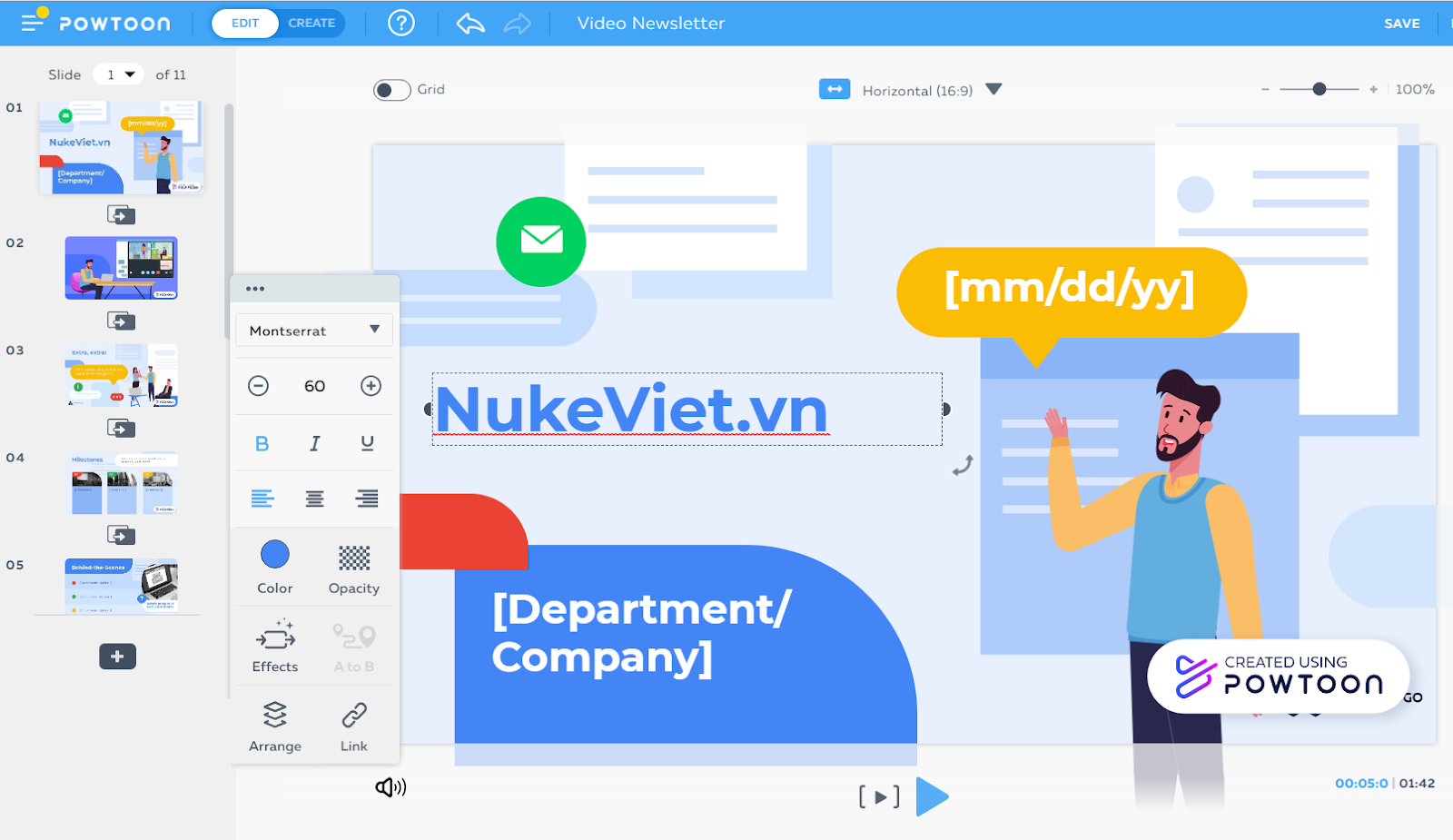Click the Video Newsletter title

pos(651,24)
